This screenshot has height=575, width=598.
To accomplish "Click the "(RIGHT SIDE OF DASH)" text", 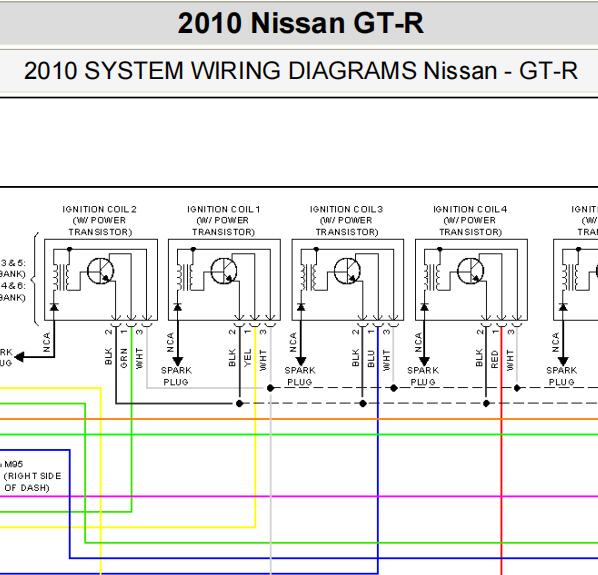I will click(32, 482).
